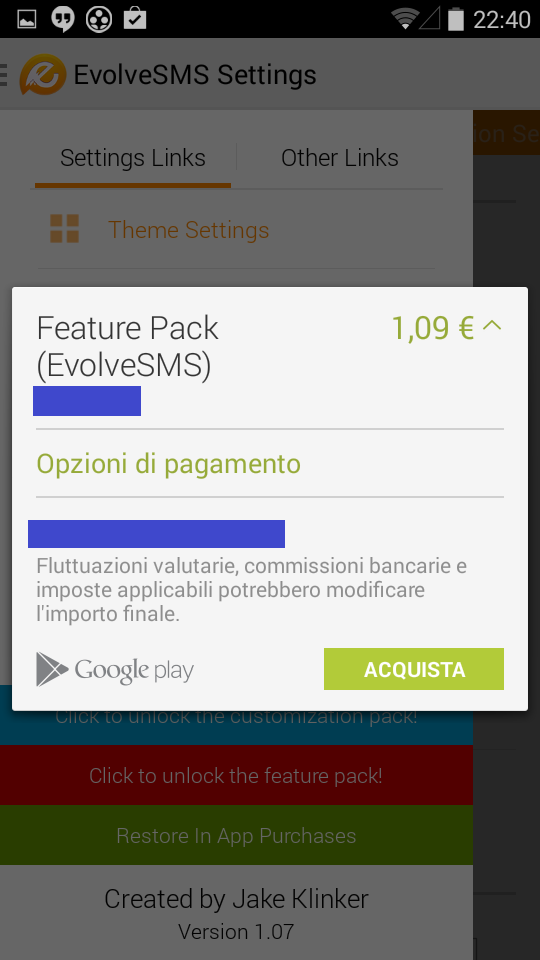Image resolution: width=540 pixels, height=960 pixels.
Task: Tap Click to unlock the feature pack
Action: click(236, 775)
